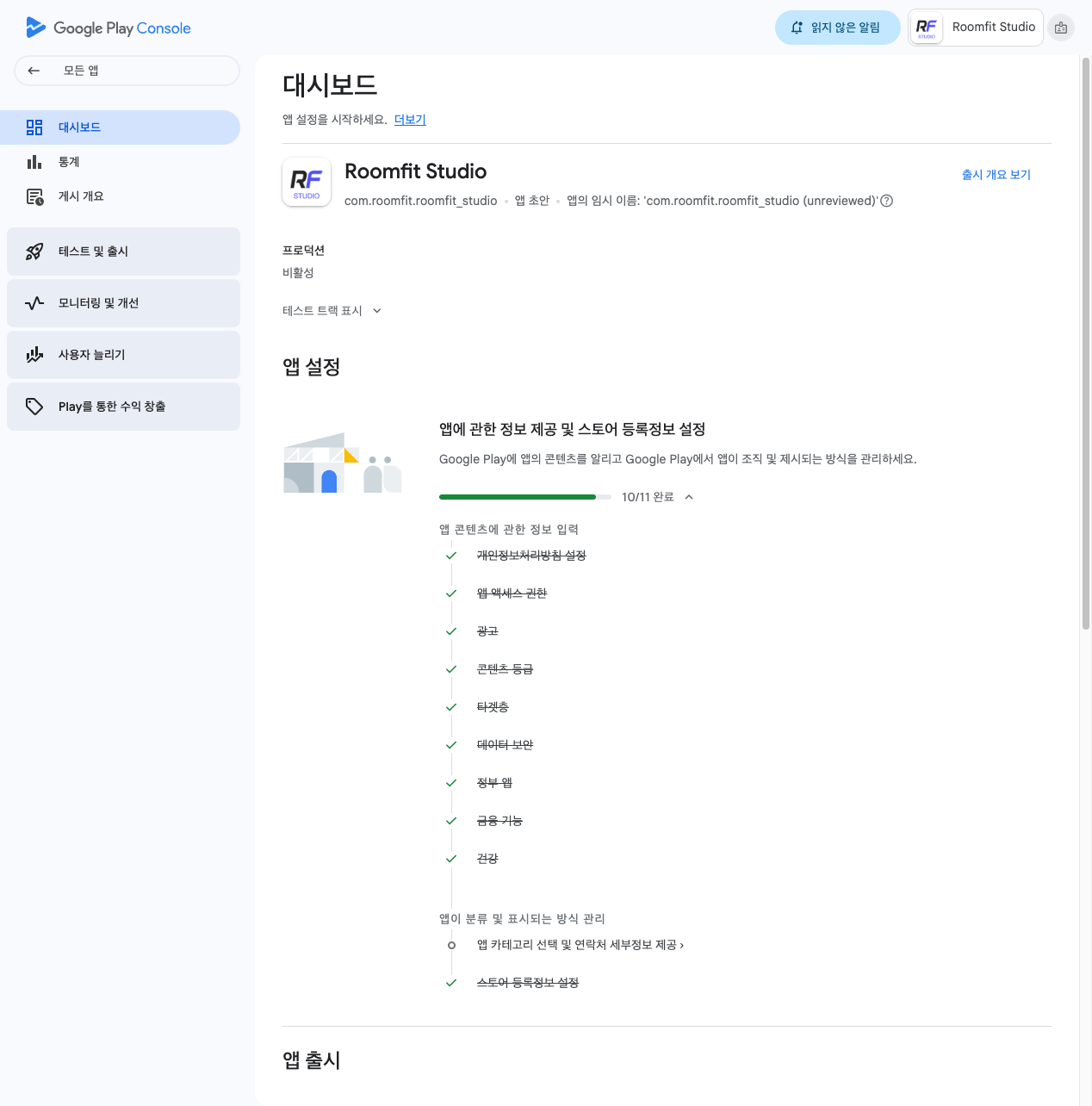The image size is (1092, 1106).
Task: Click the rocket icon for 테스트 및 출시
Action: 34,252
